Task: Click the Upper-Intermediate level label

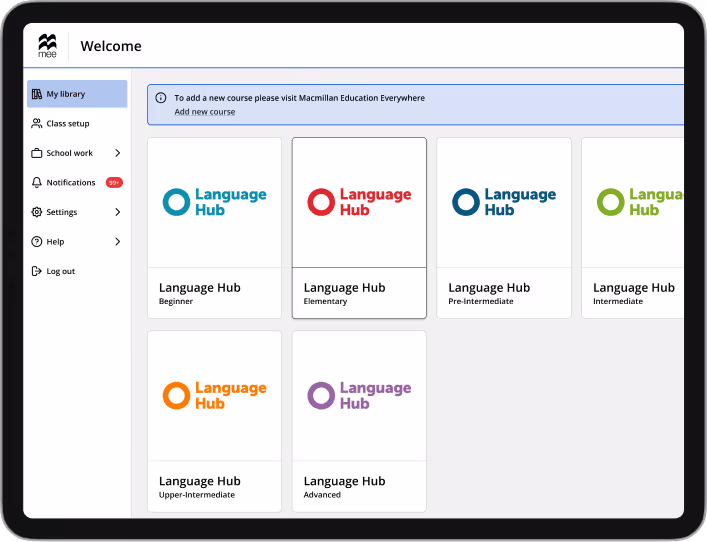Action: pos(197,495)
